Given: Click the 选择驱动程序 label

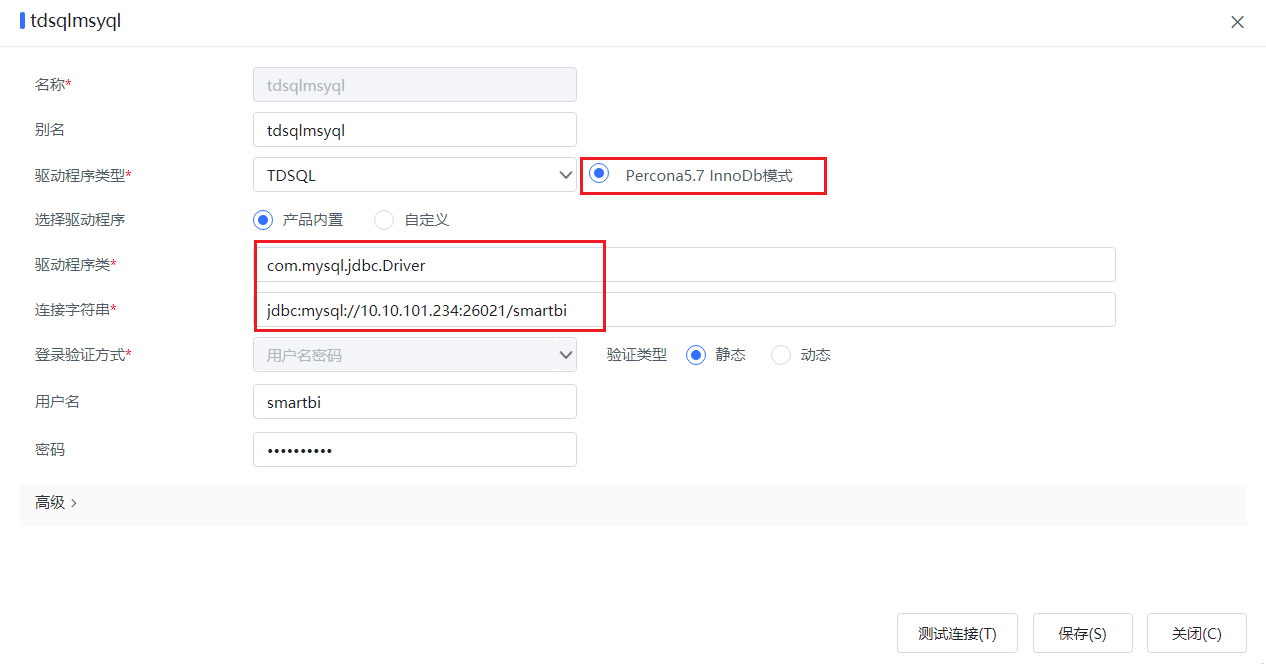Looking at the screenshot, I should pyautogui.click(x=79, y=220).
